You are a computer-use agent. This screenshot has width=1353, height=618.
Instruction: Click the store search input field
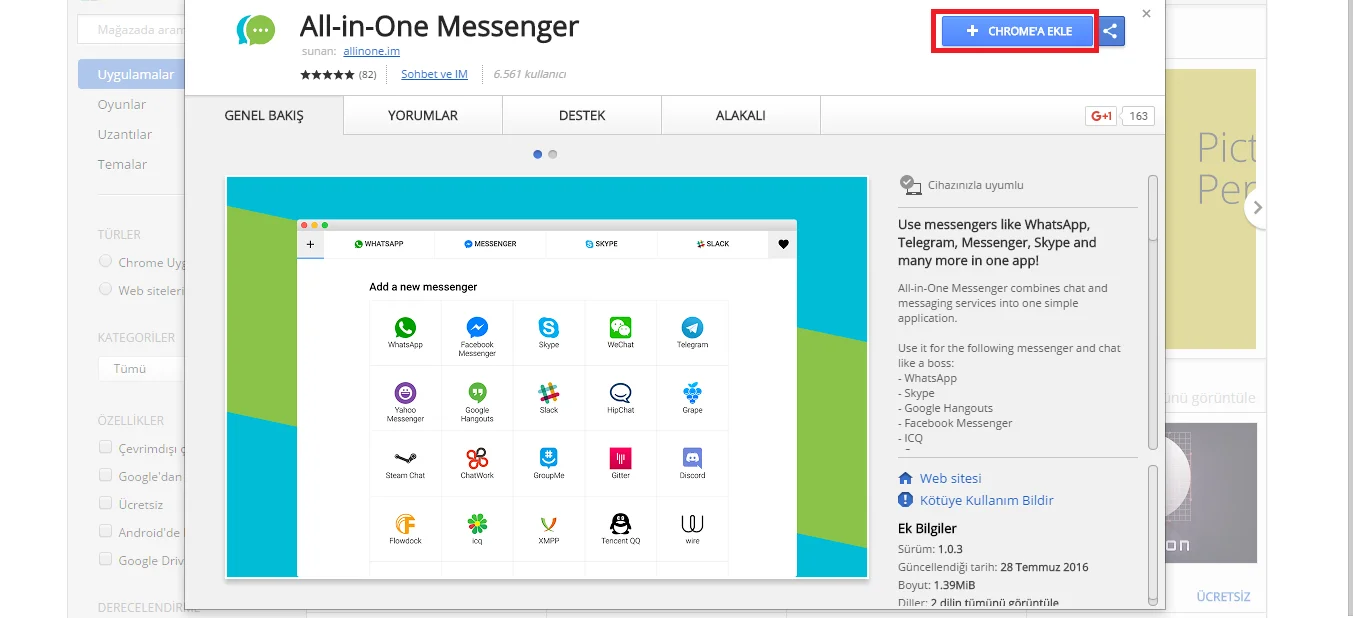tap(135, 30)
